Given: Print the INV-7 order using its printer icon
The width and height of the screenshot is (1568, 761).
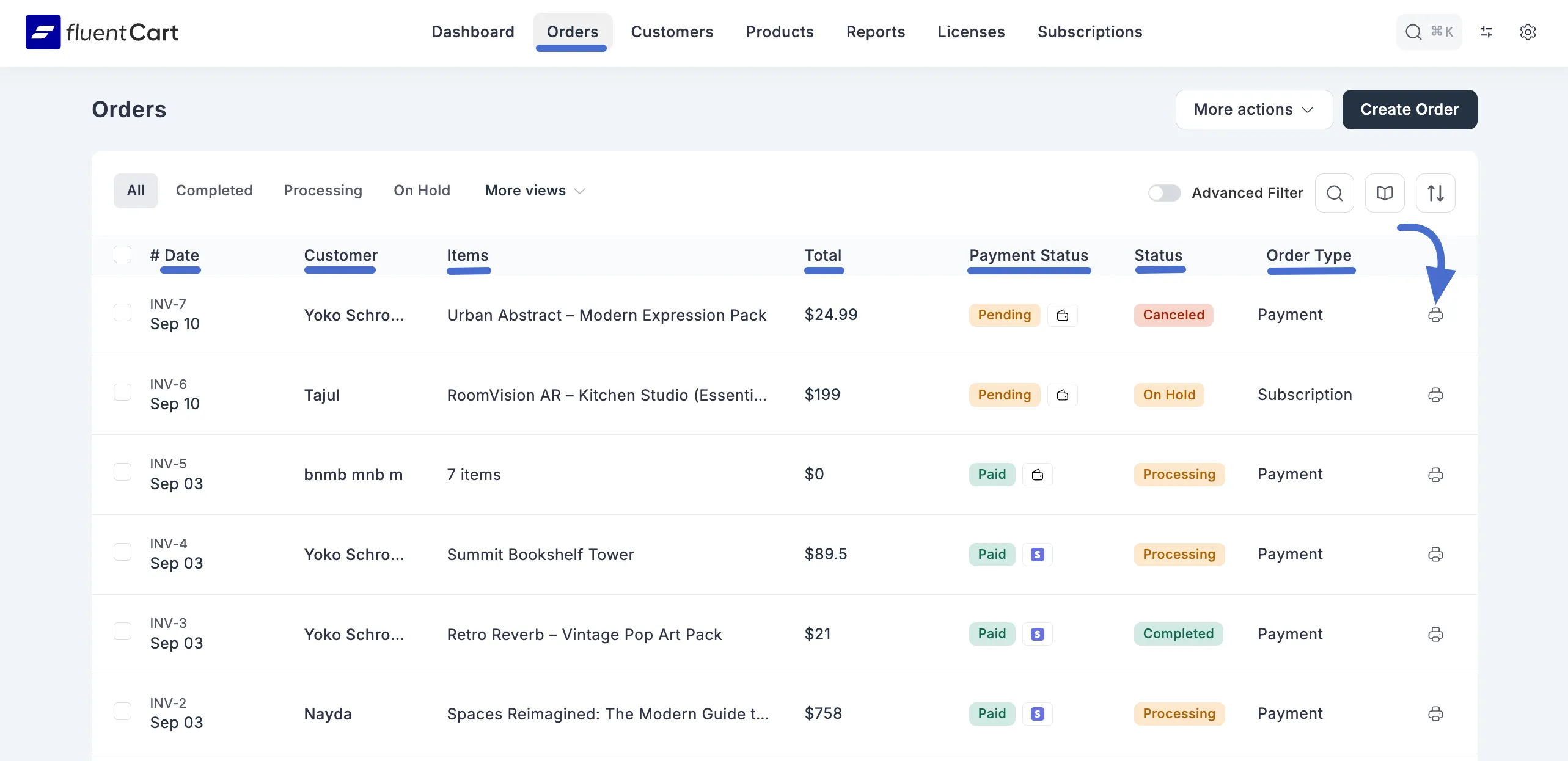Looking at the screenshot, I should [x=1435, y=315].
